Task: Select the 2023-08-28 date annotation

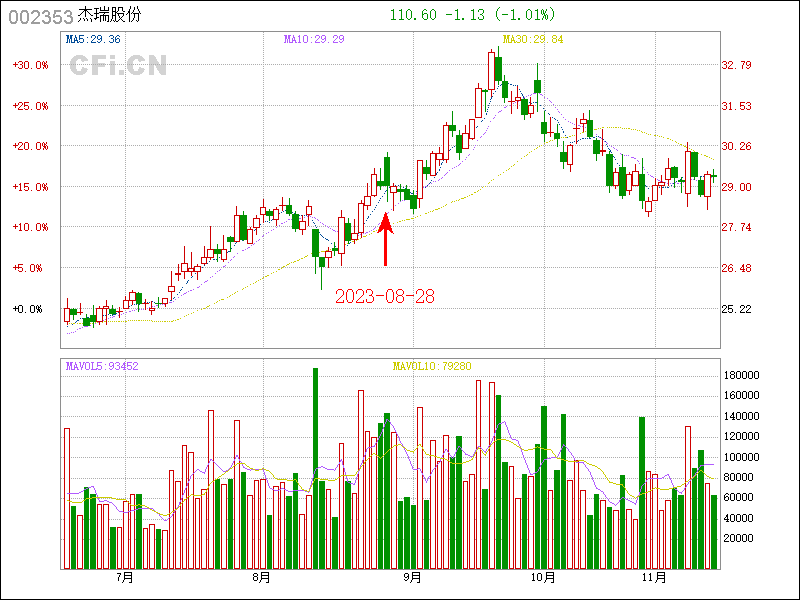Action: point(384,297)
